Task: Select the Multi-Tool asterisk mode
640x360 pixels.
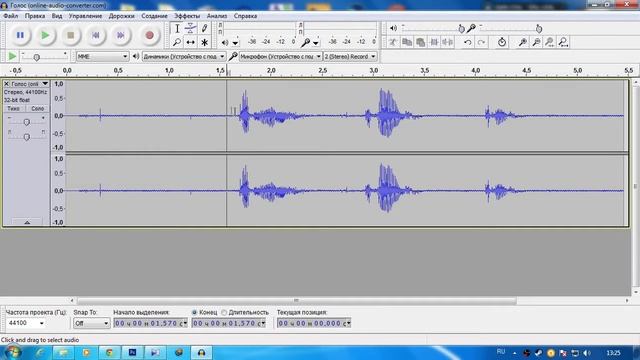Action: (204, 42)
